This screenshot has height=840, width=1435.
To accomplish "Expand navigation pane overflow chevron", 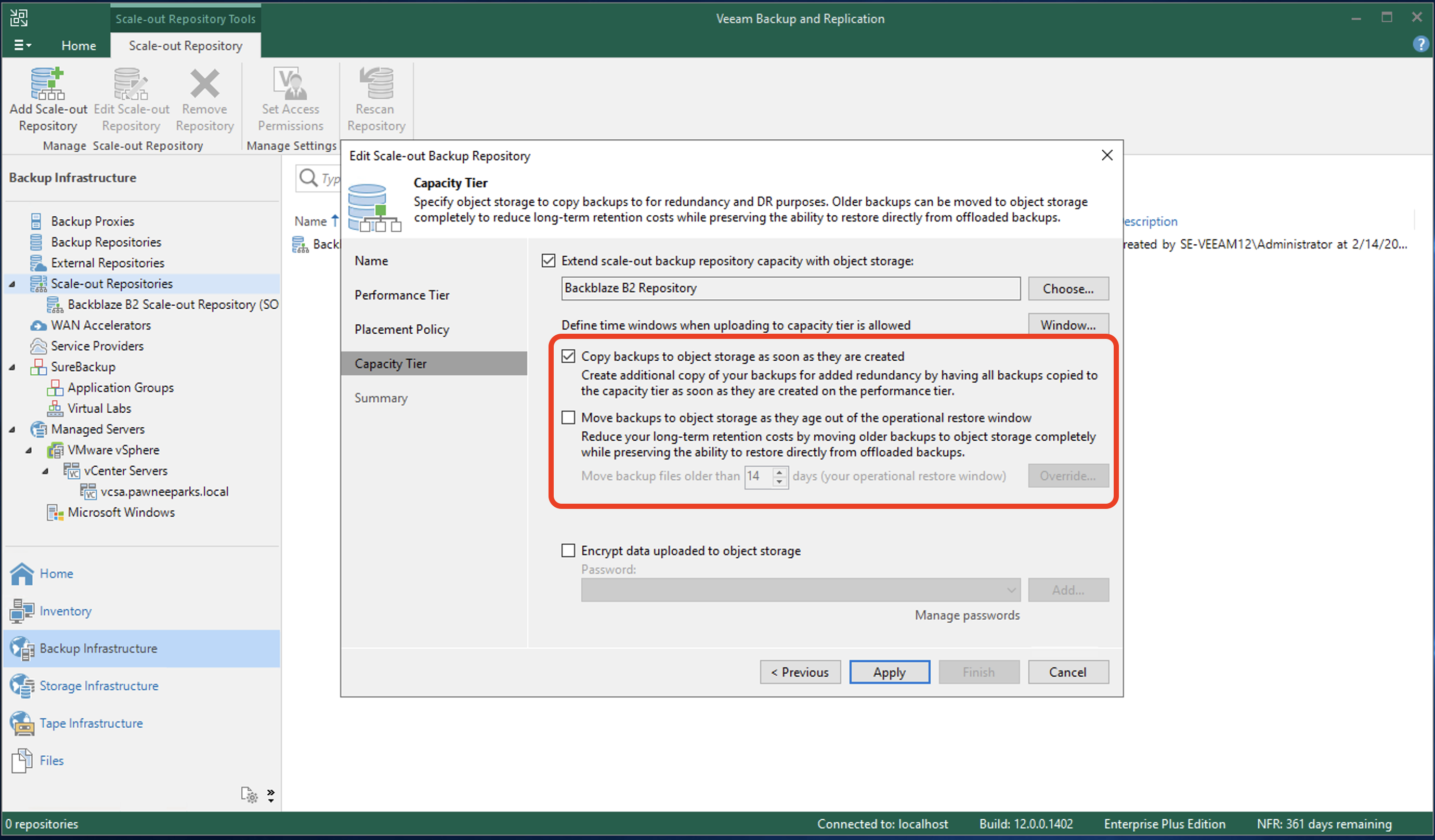I will tap(270, 795).
